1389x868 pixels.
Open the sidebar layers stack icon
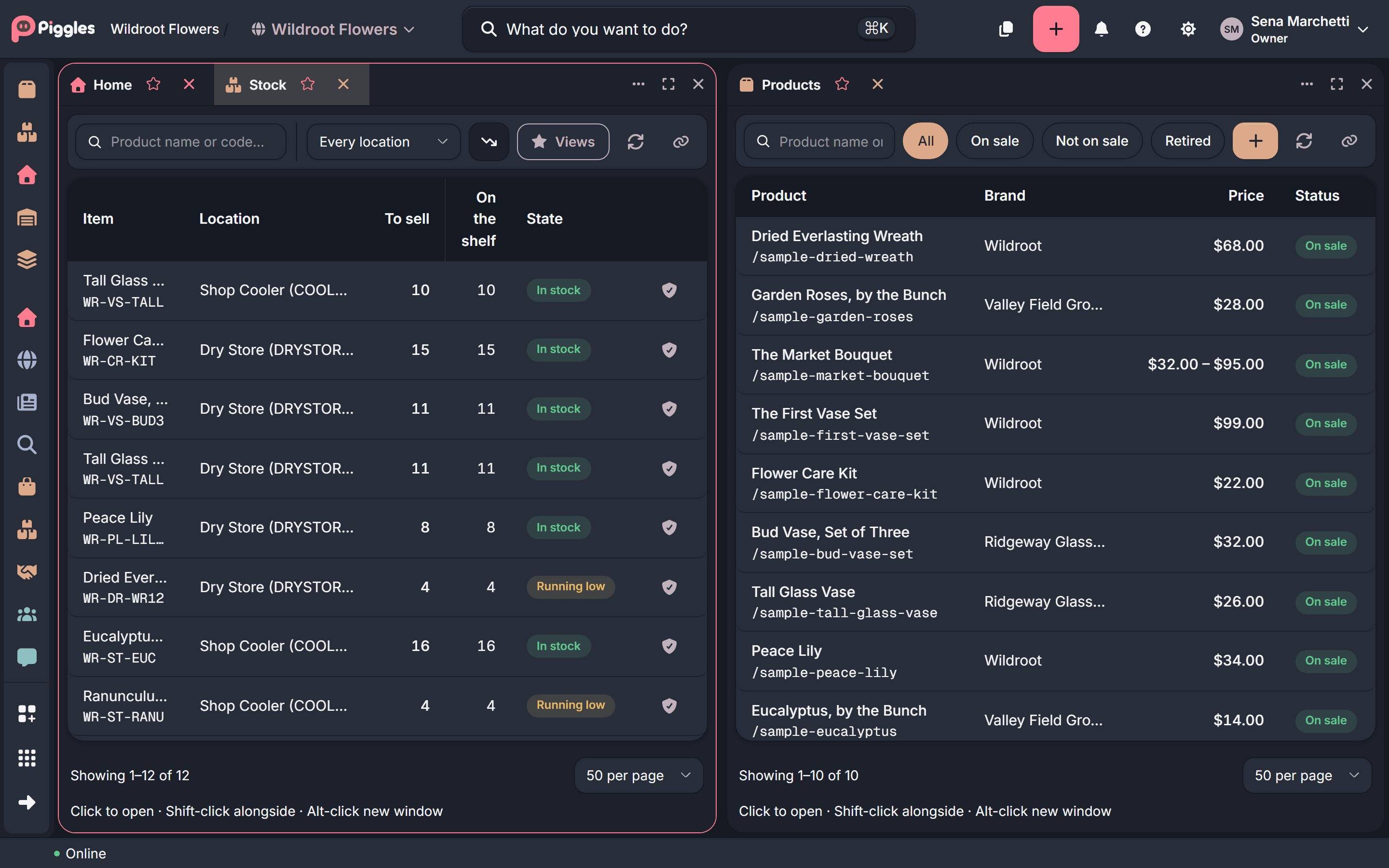27,259
